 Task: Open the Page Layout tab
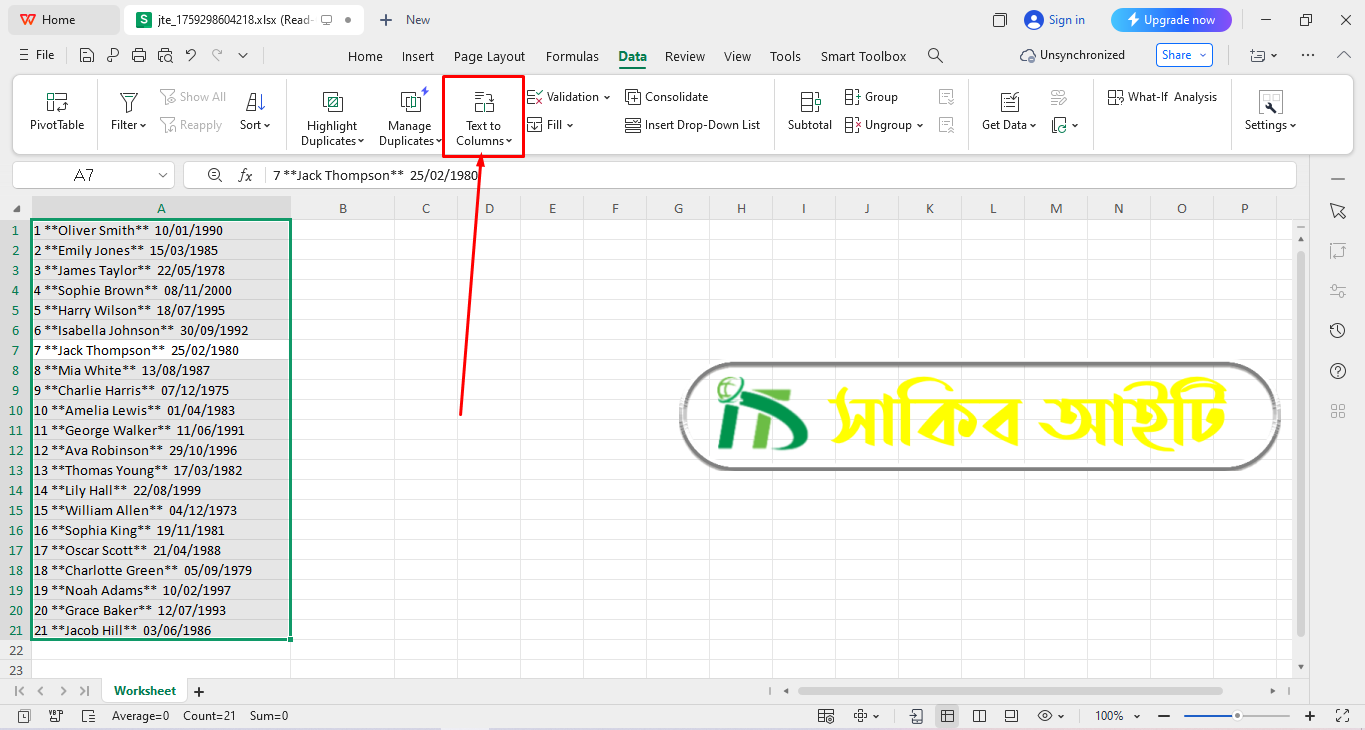489,56
